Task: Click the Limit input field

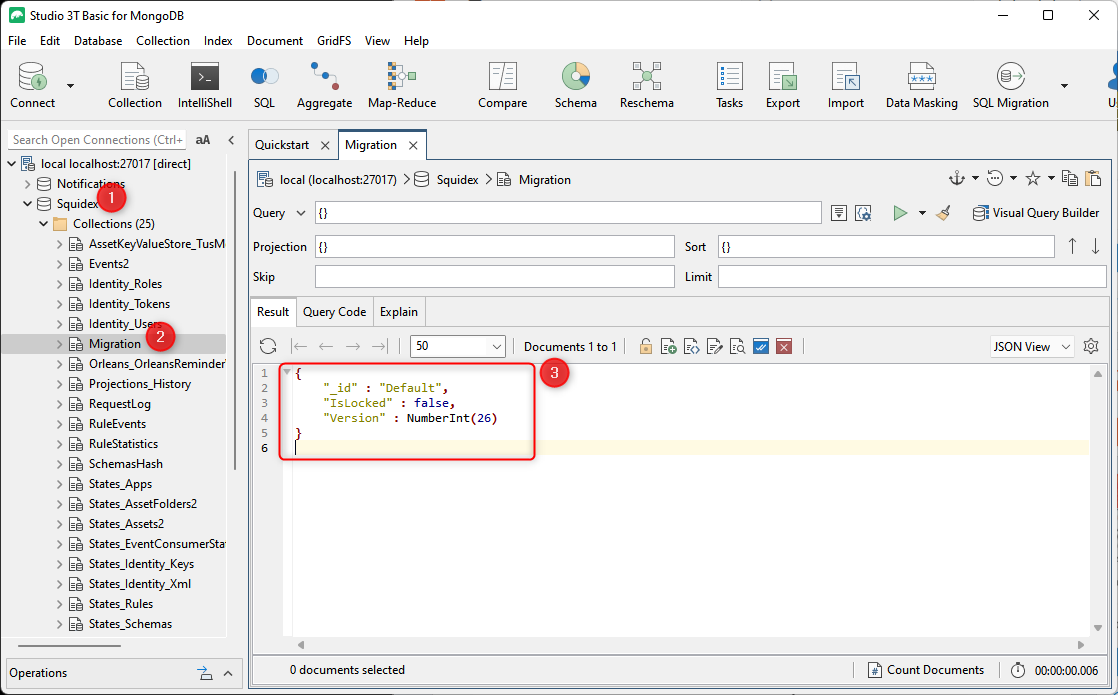Action: (912, 277)
